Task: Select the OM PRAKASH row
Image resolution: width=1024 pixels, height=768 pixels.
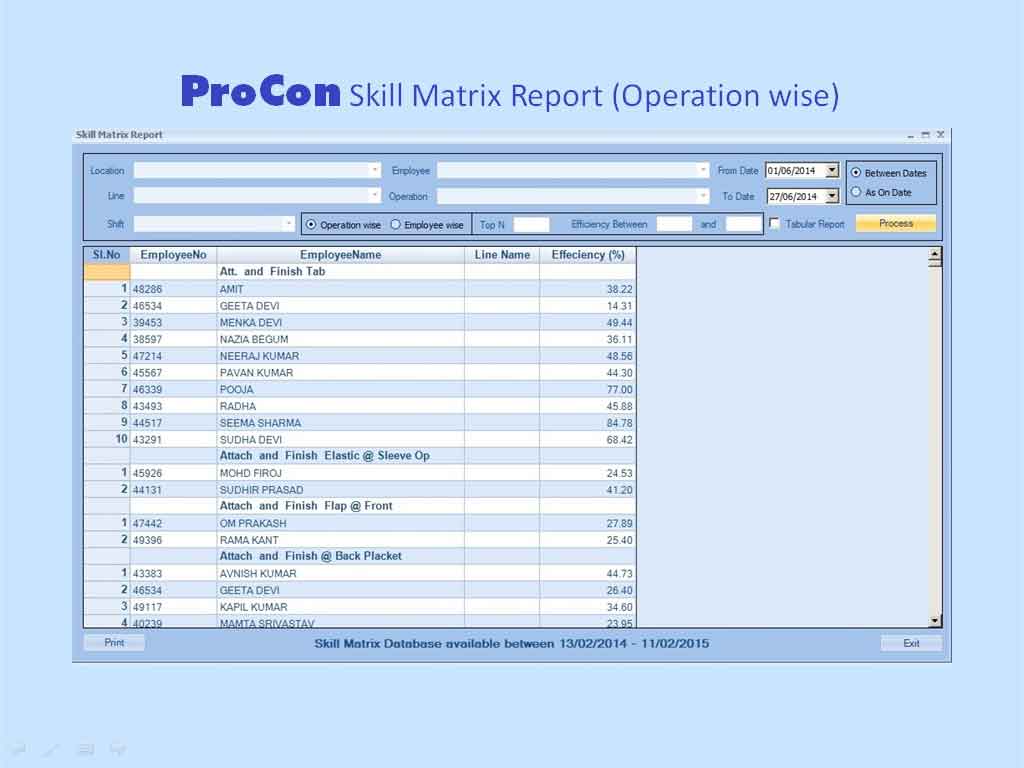Action: click(360, 523)
